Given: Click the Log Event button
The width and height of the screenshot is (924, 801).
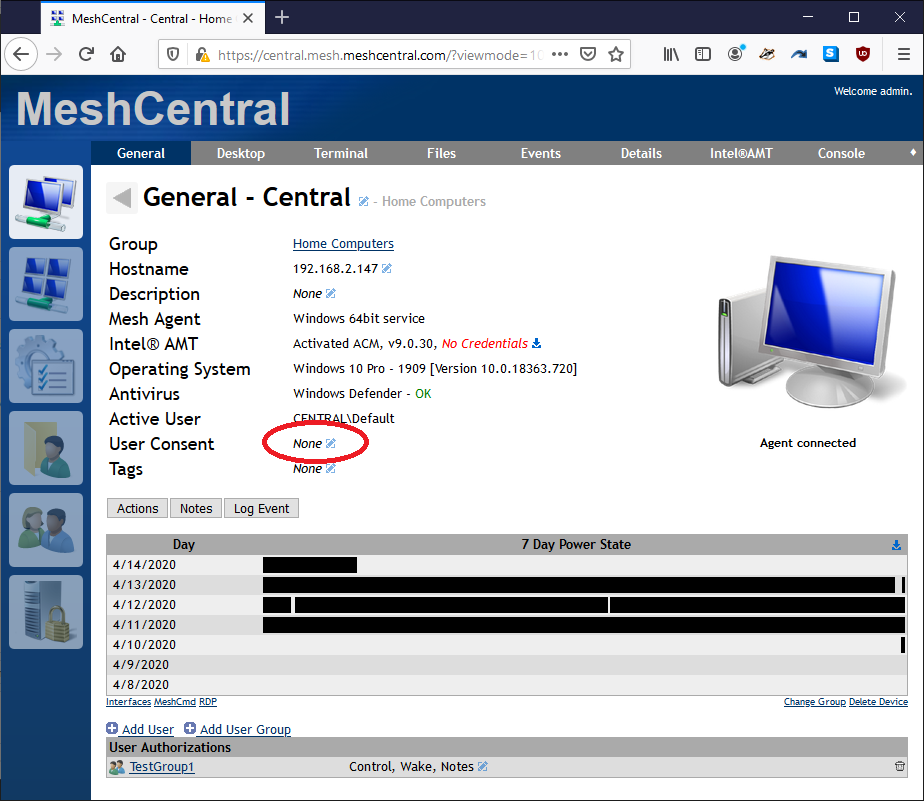Looking at the screenshot, I should (261, 508).
